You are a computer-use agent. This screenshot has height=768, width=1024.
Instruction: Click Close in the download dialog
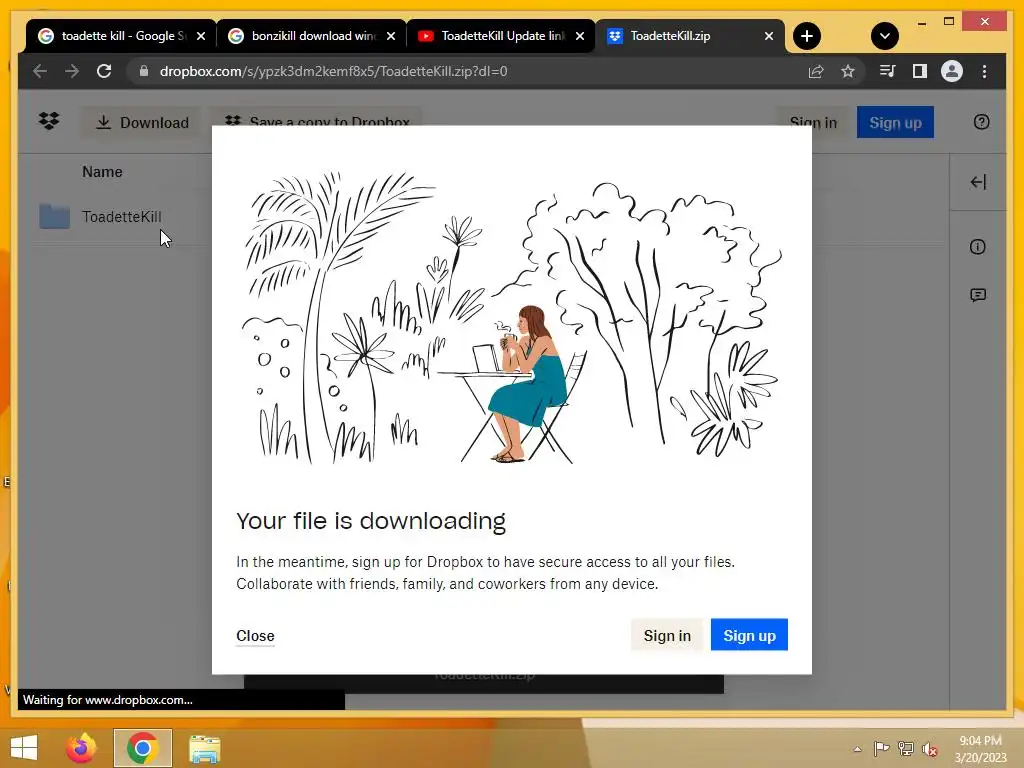point(255,635)
